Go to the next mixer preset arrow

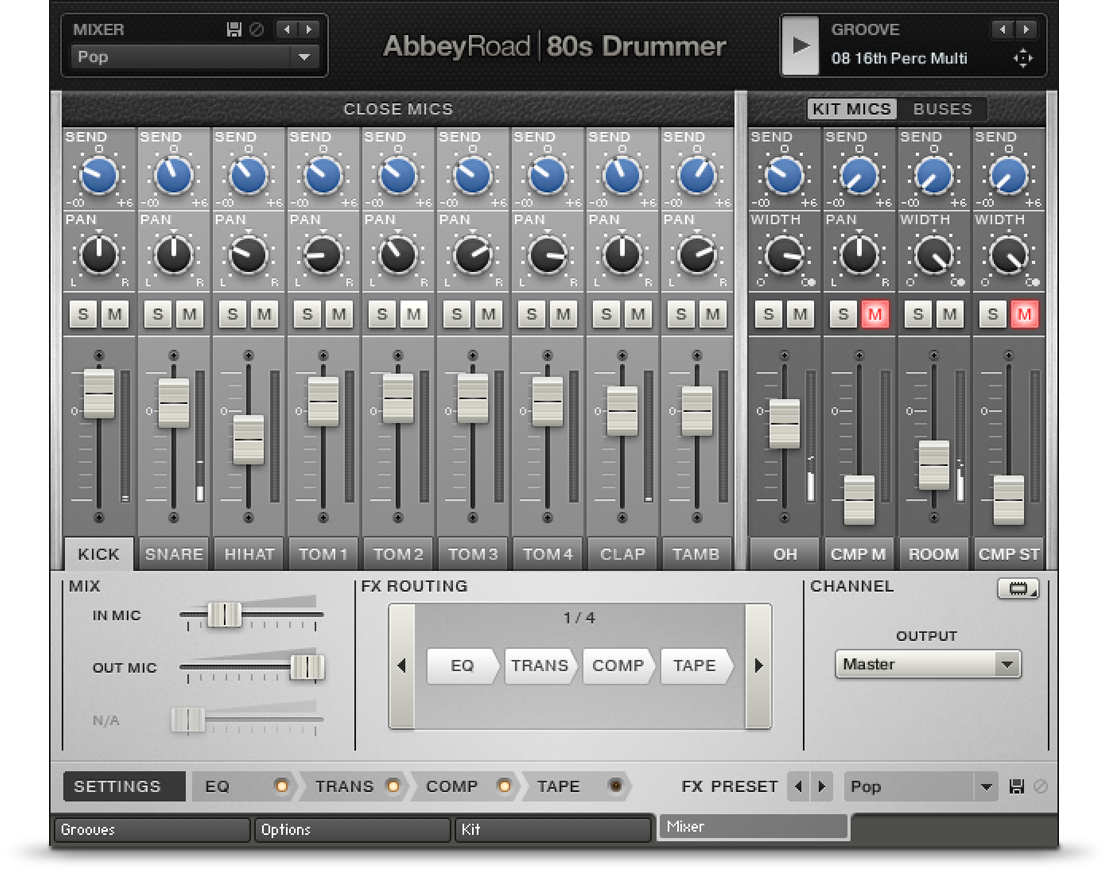pos(309,29)
